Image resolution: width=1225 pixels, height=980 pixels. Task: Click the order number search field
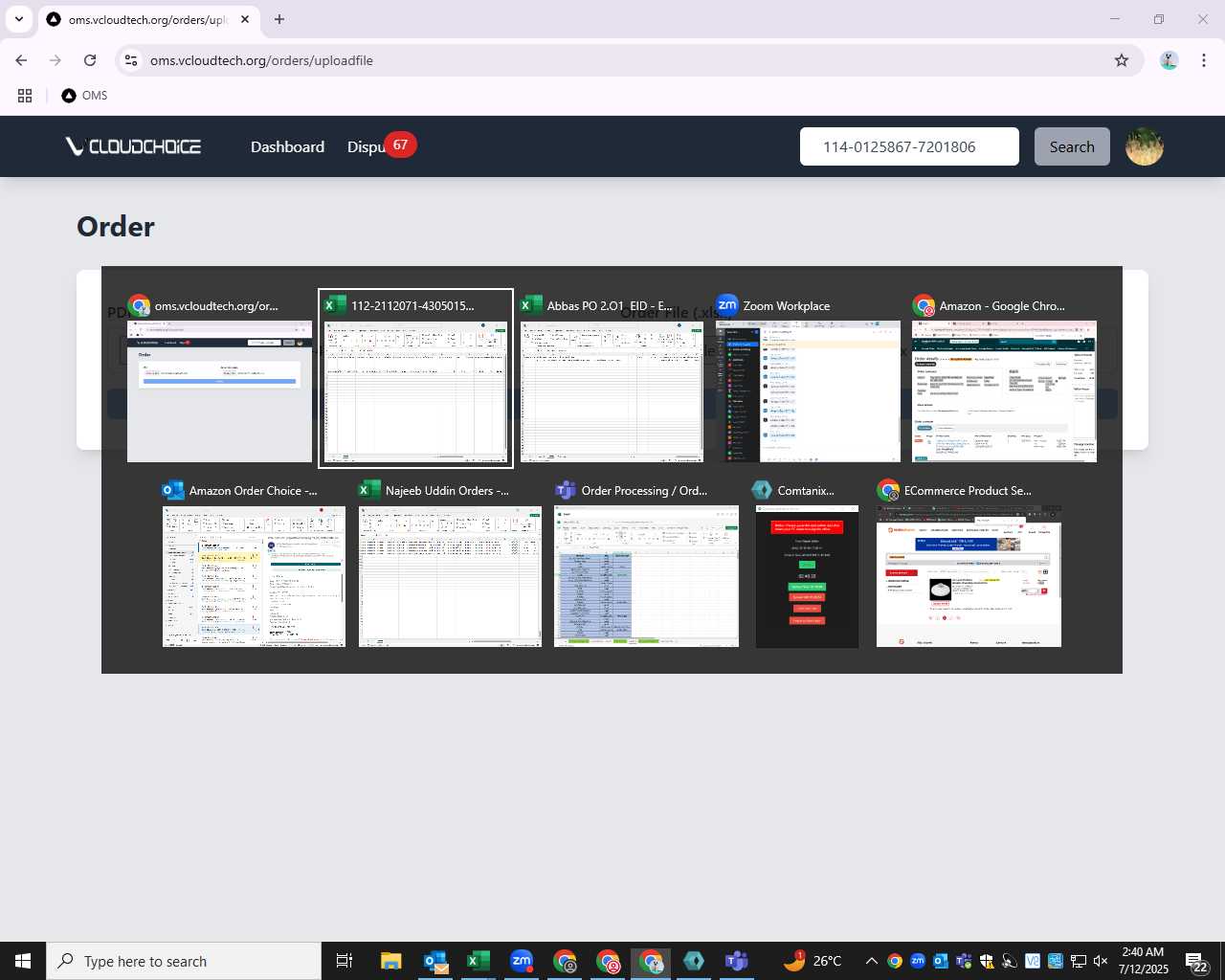909,146
